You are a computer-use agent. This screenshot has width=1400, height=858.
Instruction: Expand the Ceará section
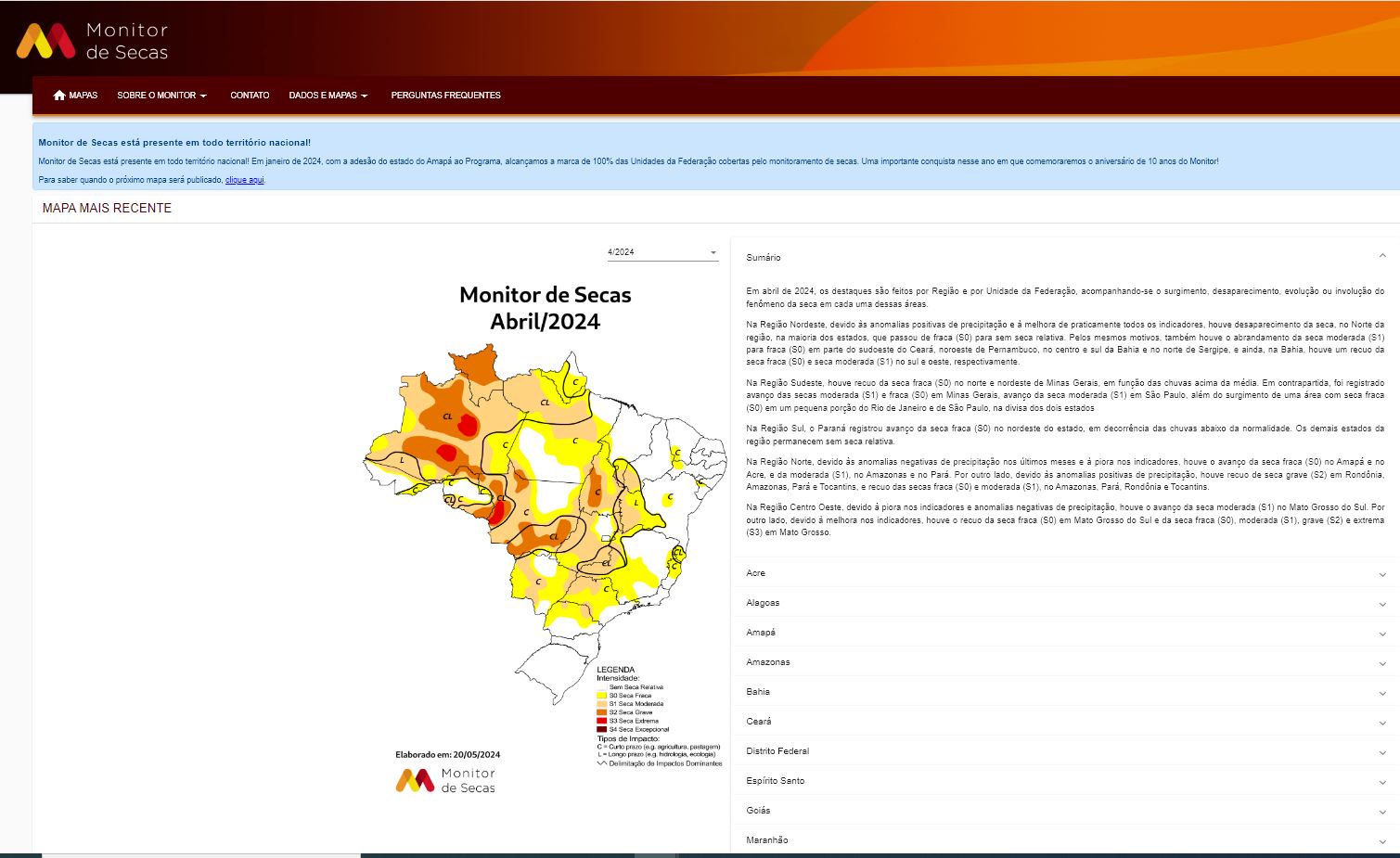click(1065, 722)
